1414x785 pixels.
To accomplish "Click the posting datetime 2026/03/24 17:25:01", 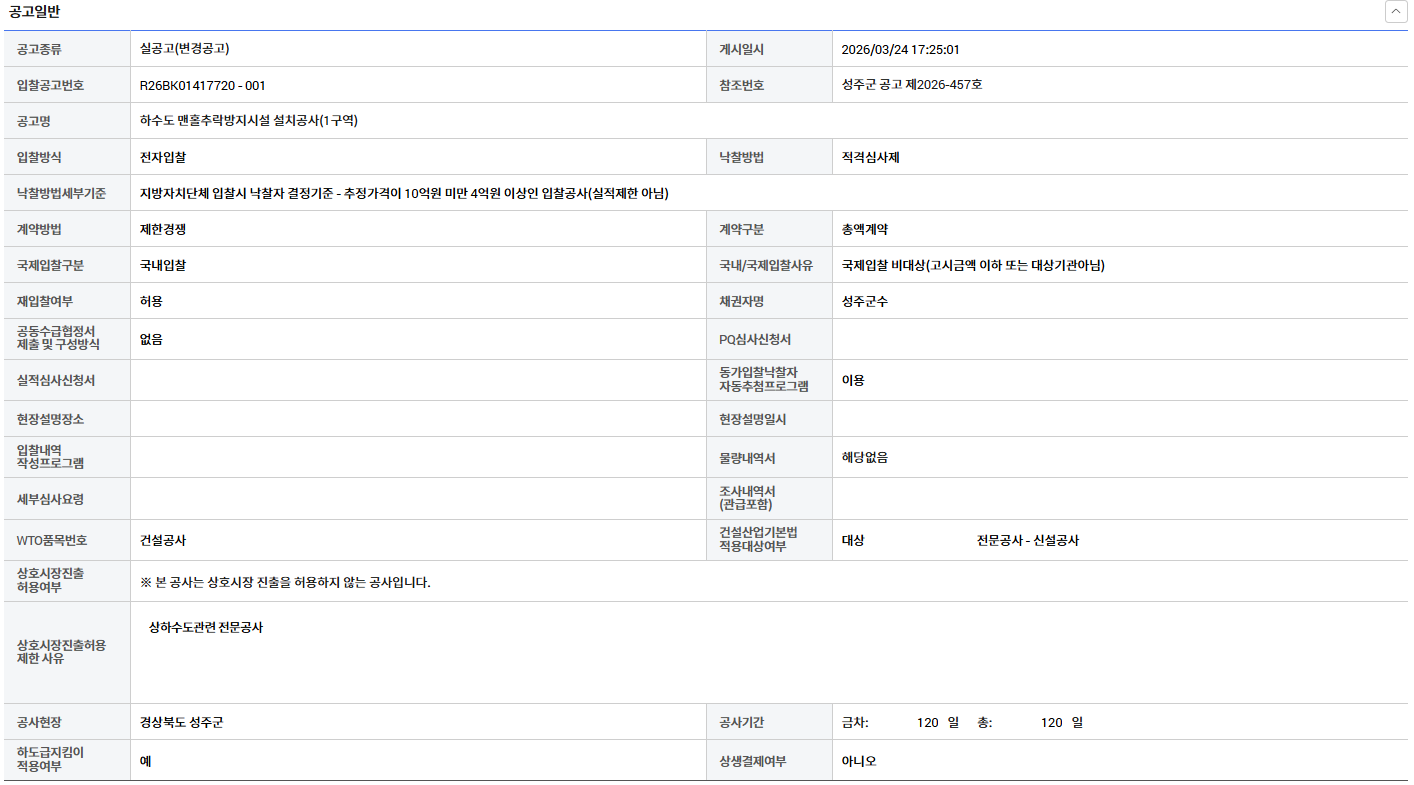I will coord(900,50).
